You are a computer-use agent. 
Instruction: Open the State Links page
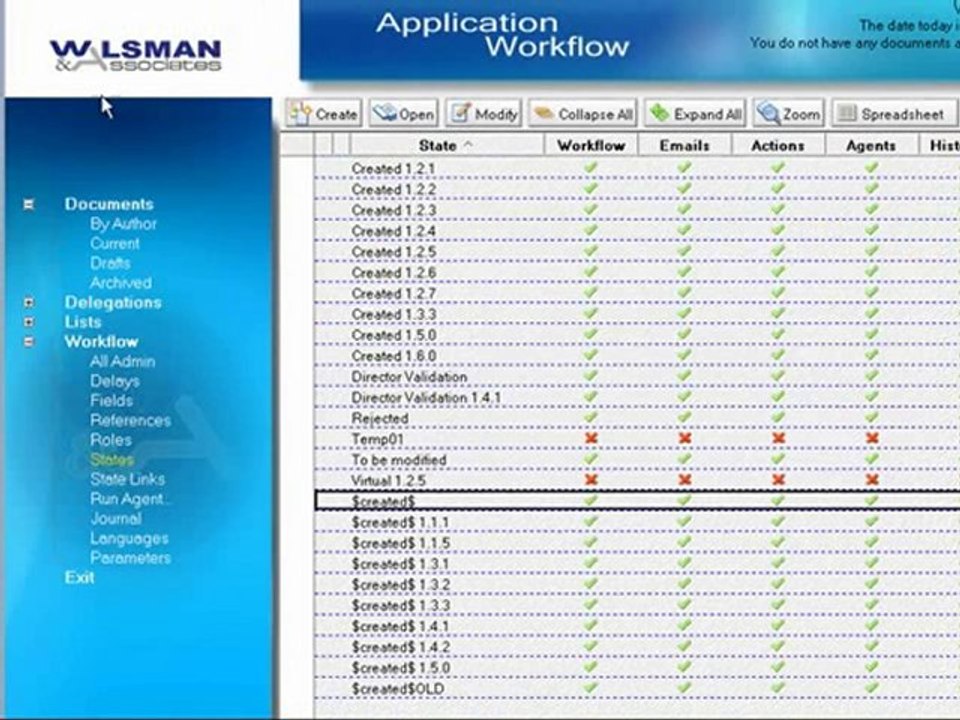point(127,479)
